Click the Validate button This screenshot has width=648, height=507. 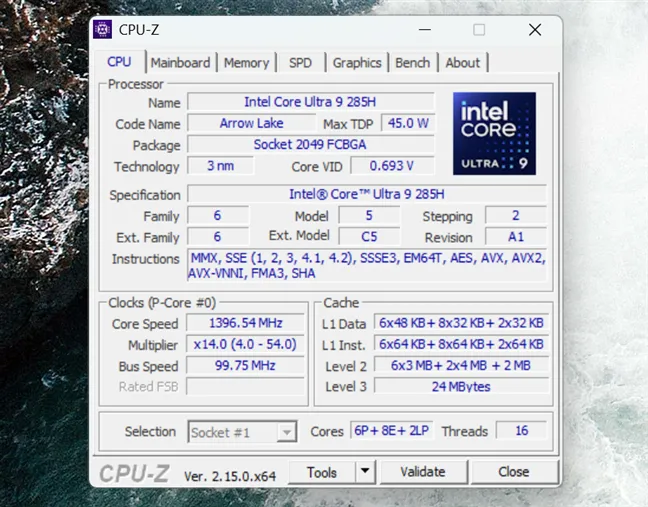pyautogui.click(x=423, y=472)
